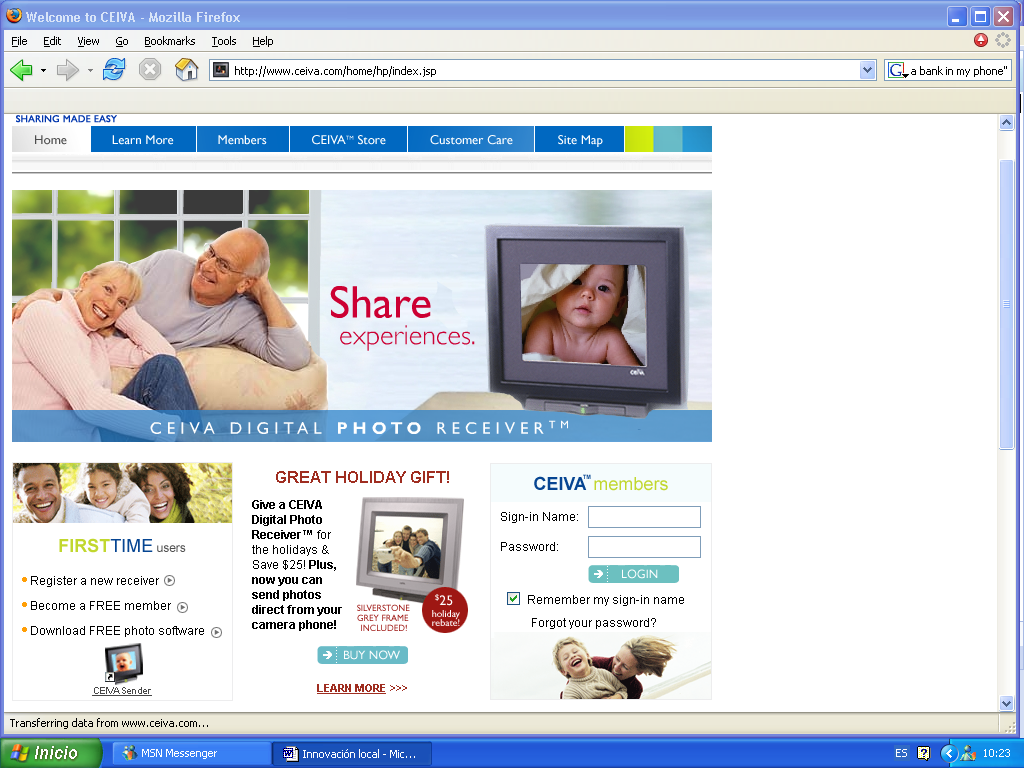Click arrow icon beside Download FREE photo software
Viewport: 1024px width, 768px height.
click(217, 632)
